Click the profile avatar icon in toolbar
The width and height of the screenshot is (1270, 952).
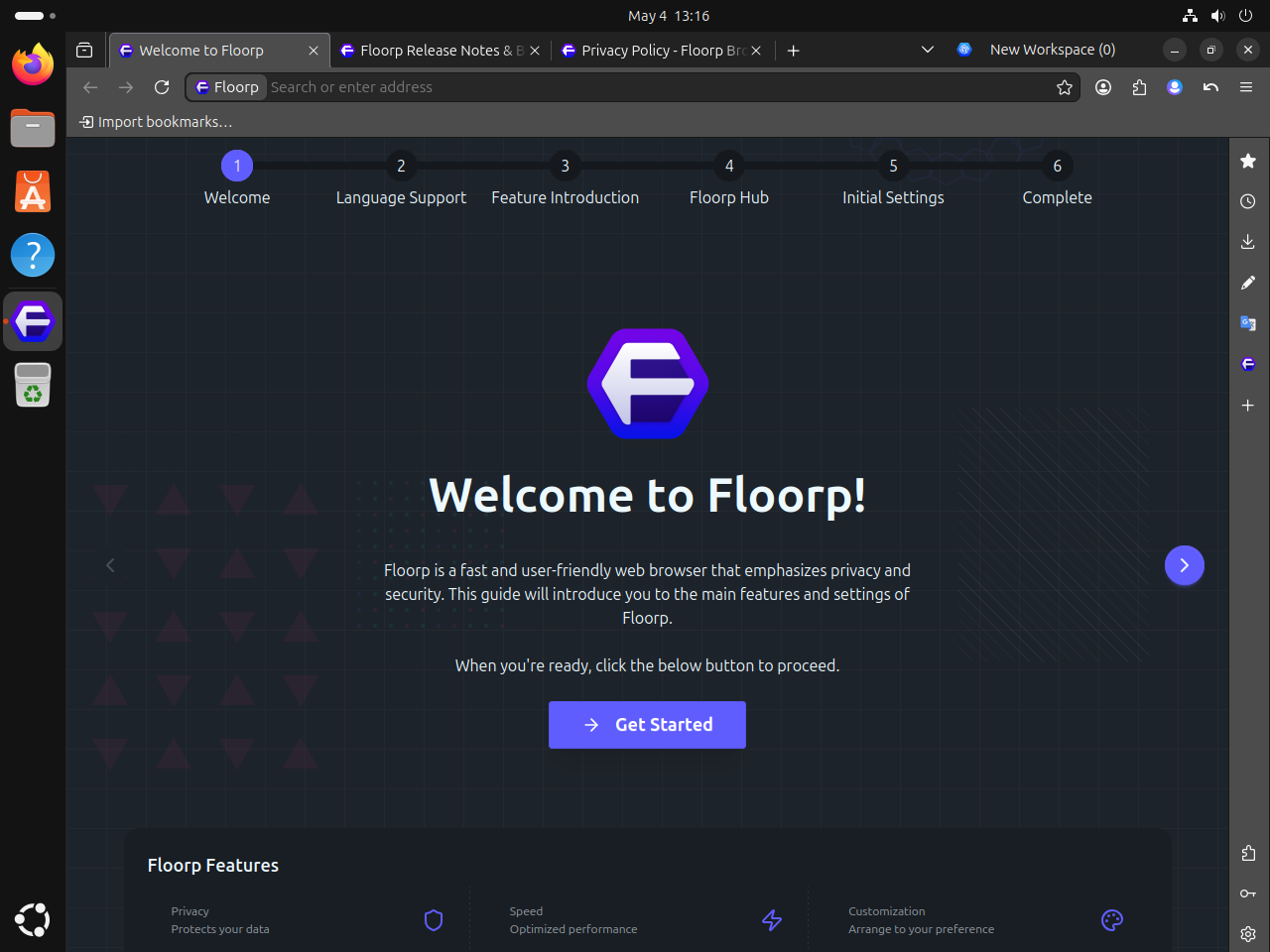point(1175,87)
